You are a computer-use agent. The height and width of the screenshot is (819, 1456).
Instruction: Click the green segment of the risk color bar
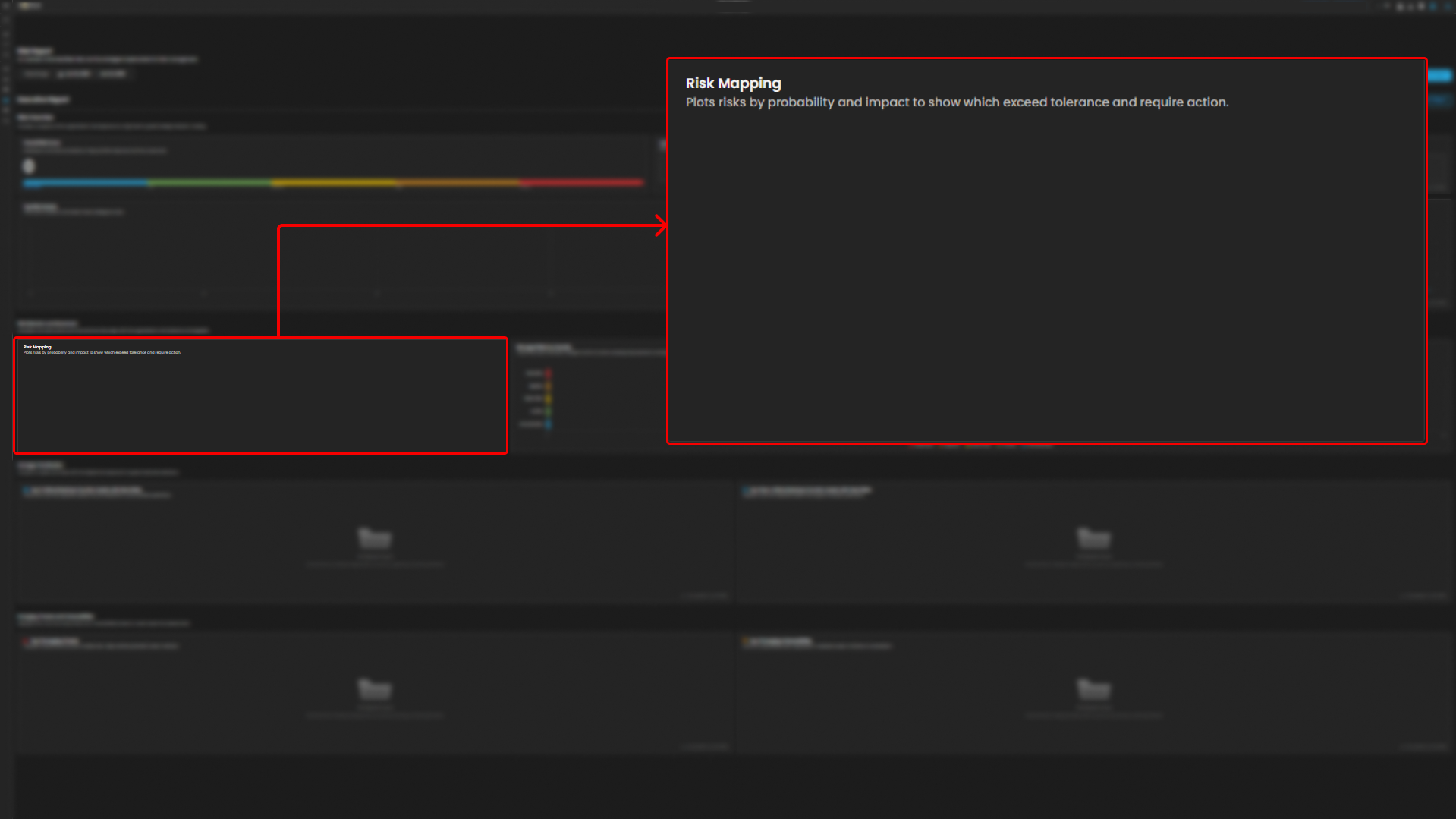point(210,183)
